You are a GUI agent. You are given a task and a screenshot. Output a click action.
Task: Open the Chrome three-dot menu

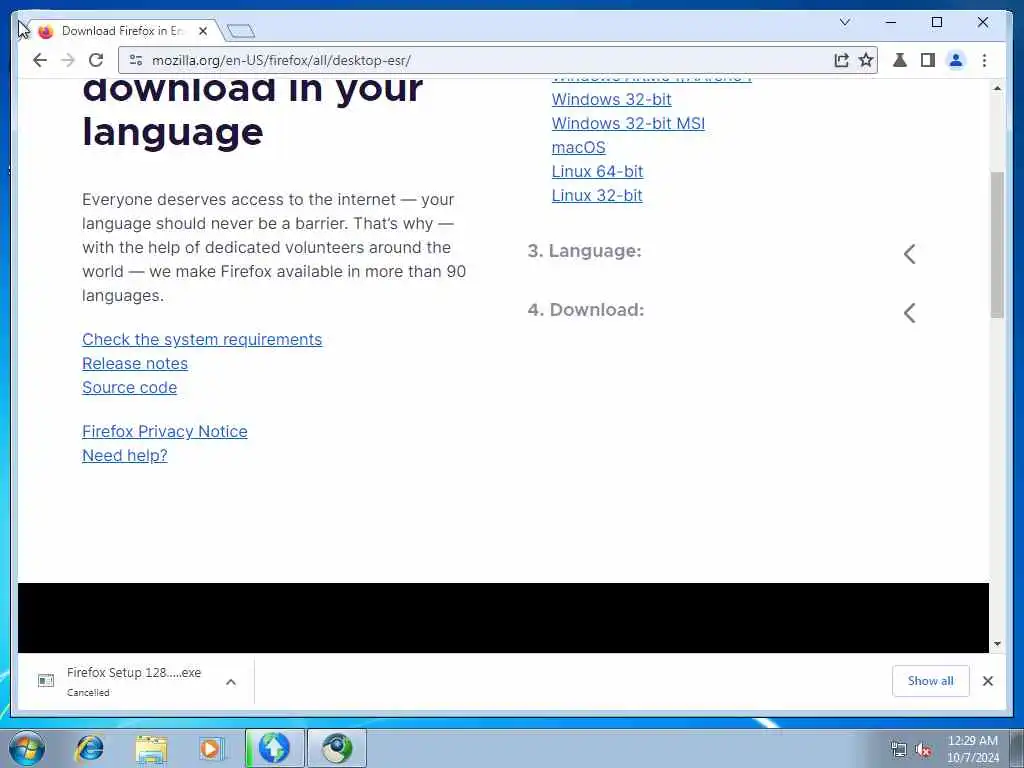984,60
